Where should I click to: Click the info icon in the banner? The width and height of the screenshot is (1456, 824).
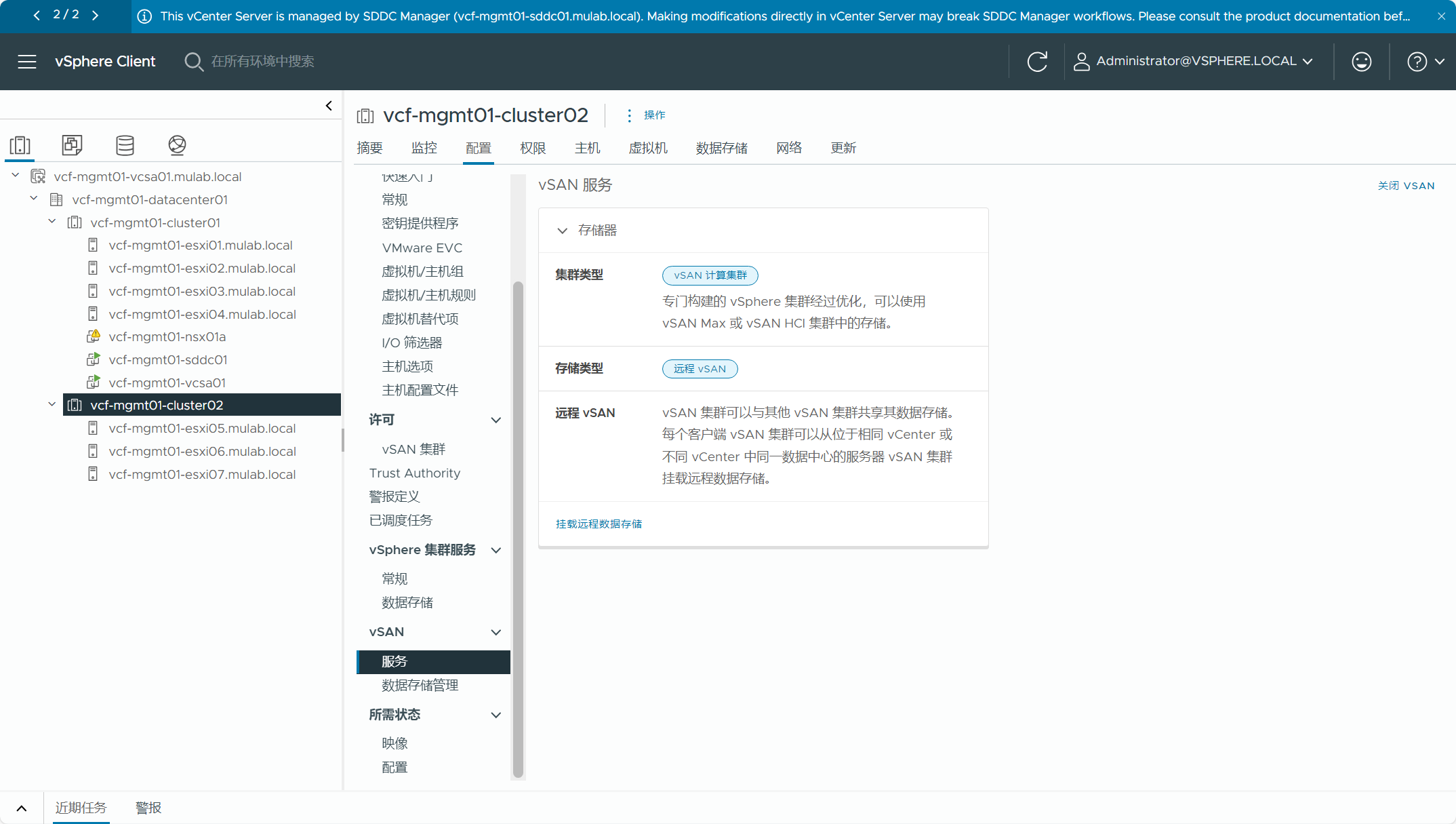coord(144,16)
